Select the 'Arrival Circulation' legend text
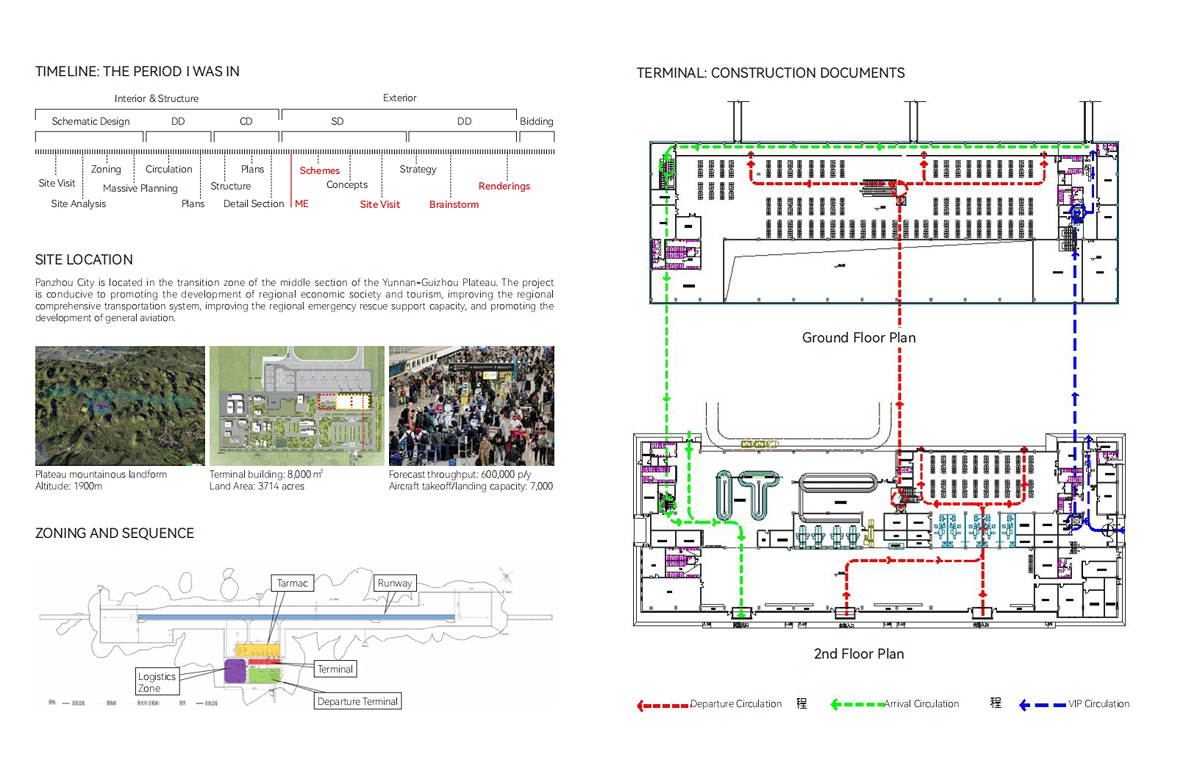This screenshot has height=776, width=1200. click(x=921, y=704)
